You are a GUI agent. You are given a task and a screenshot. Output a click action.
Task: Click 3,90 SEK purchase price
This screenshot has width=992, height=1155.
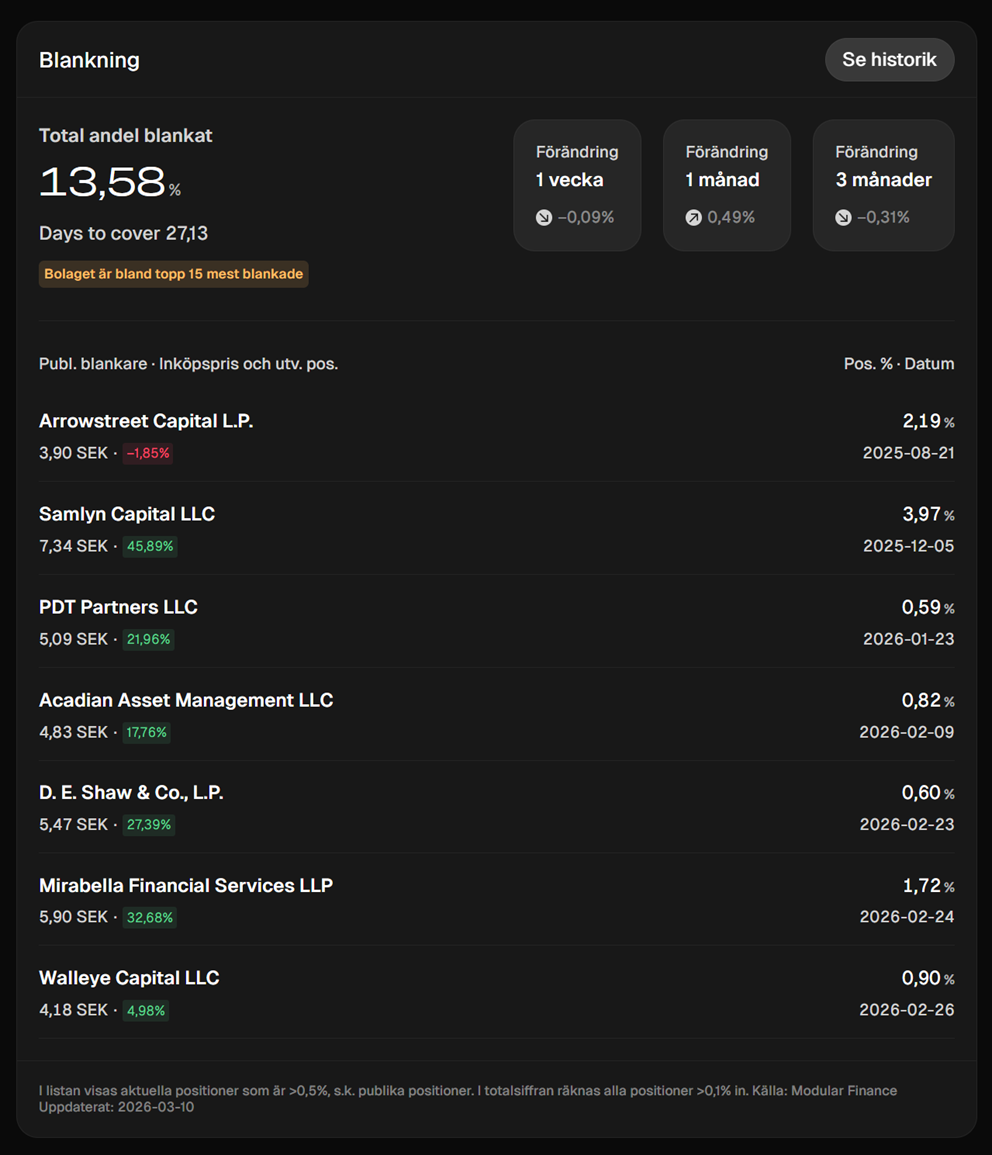tap(74, 453)
